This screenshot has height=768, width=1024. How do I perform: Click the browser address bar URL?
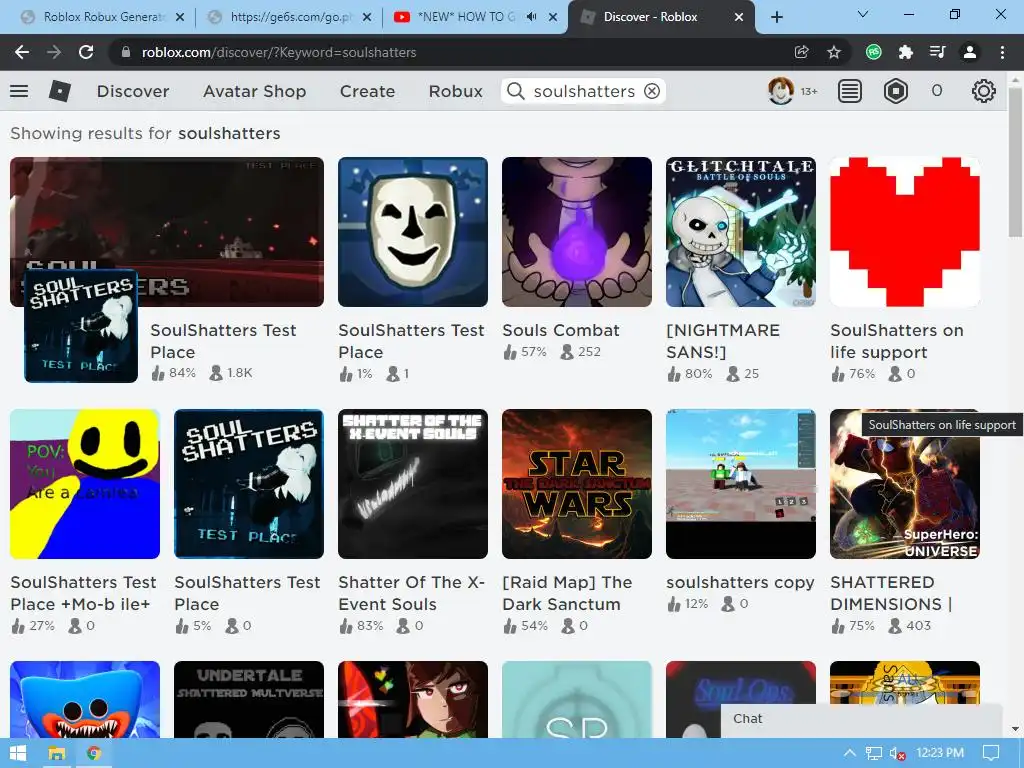point(279,52)
